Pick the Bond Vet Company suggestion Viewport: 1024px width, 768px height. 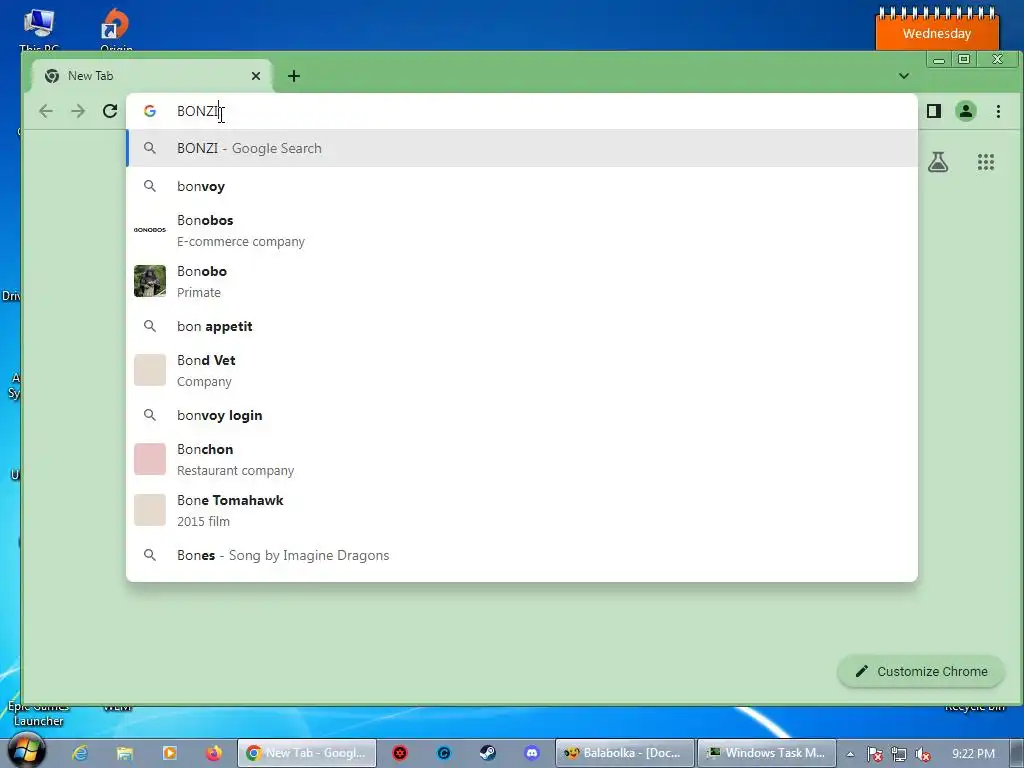coord(522,370)
